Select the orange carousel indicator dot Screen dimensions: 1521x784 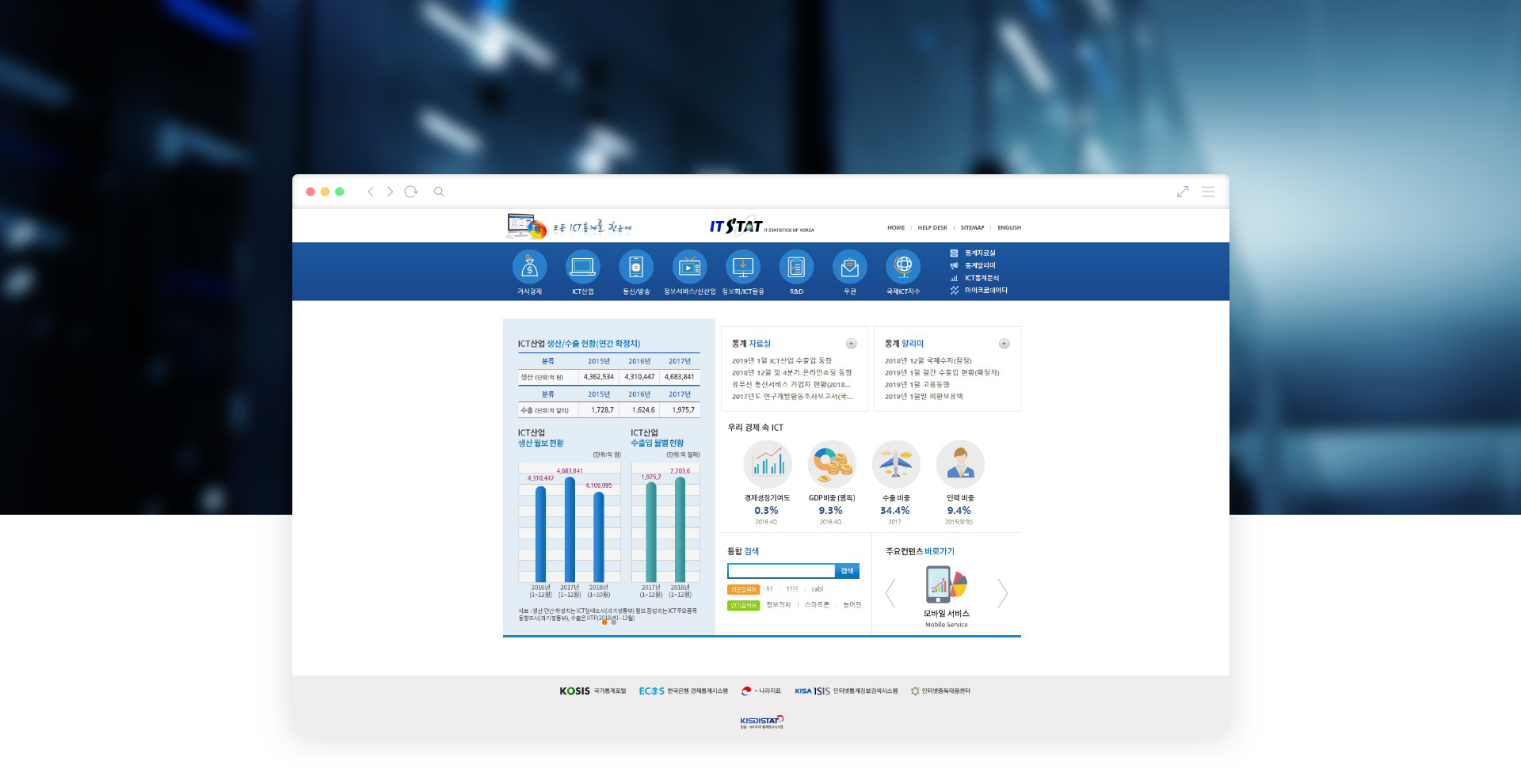click(x=604, y=622)
